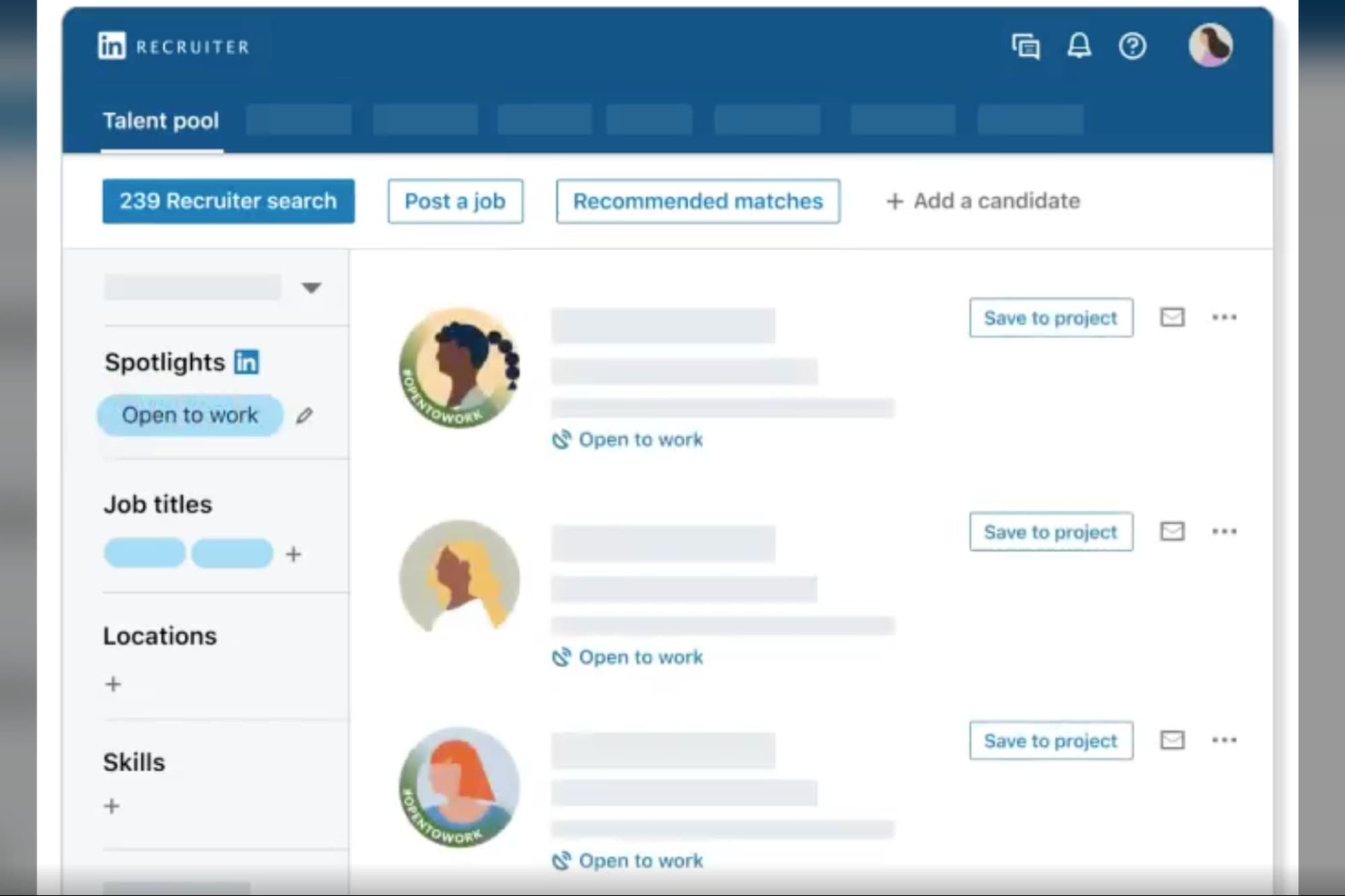Open the help question mark icon
The image size is (1345, 896).
[x=1132, y=46]
